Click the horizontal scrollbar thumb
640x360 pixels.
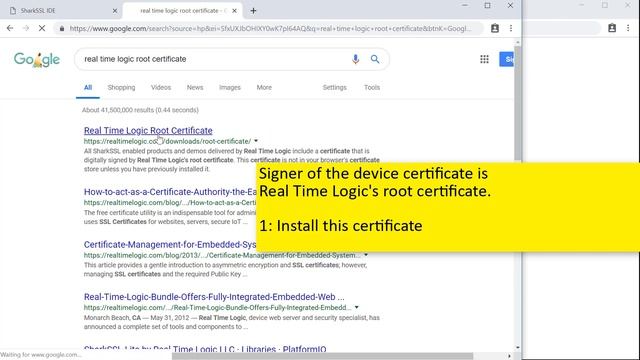click(x=322, y=356)
